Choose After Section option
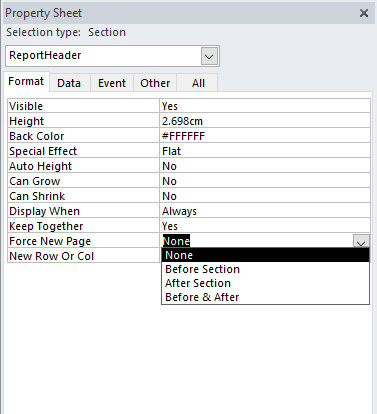 (x=266, y=283)
